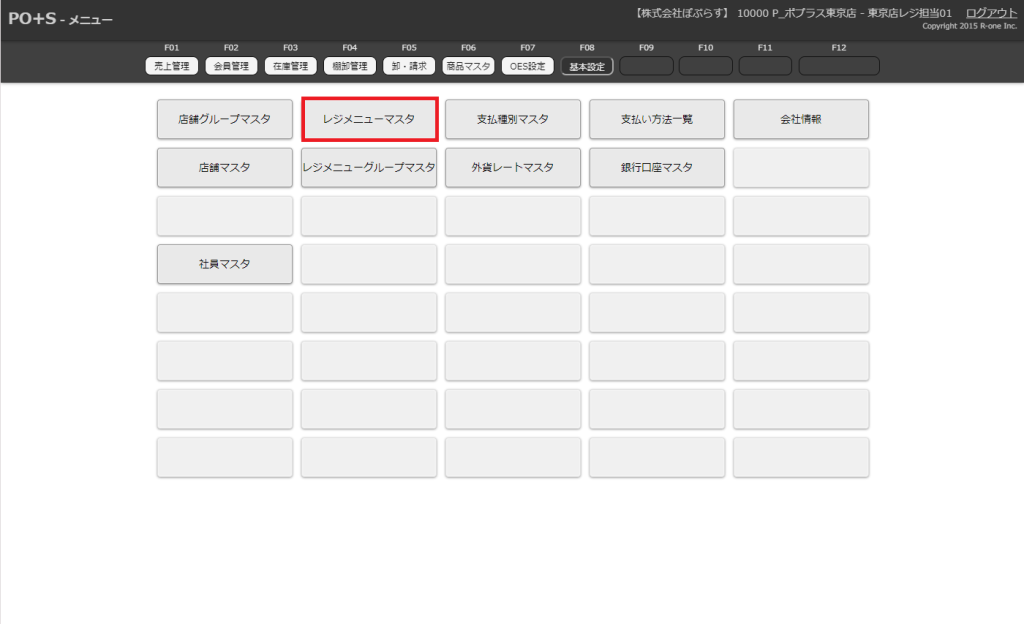Select the OES設定 menu button
Image resolution: width=1024 pixels, height=624 pixels.
tap(527, 66)
